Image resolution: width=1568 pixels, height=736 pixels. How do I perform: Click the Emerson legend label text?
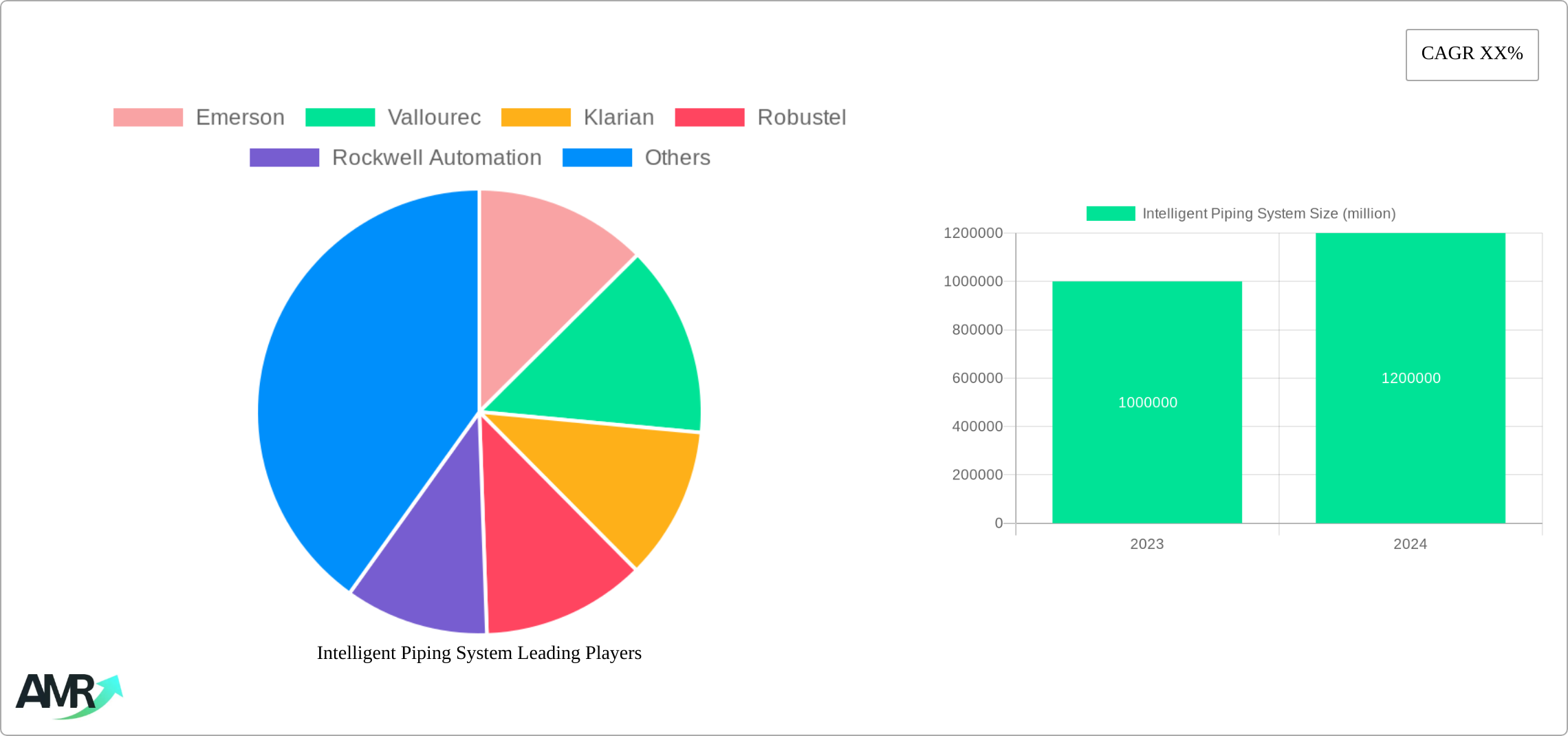(x=240, y=118)
